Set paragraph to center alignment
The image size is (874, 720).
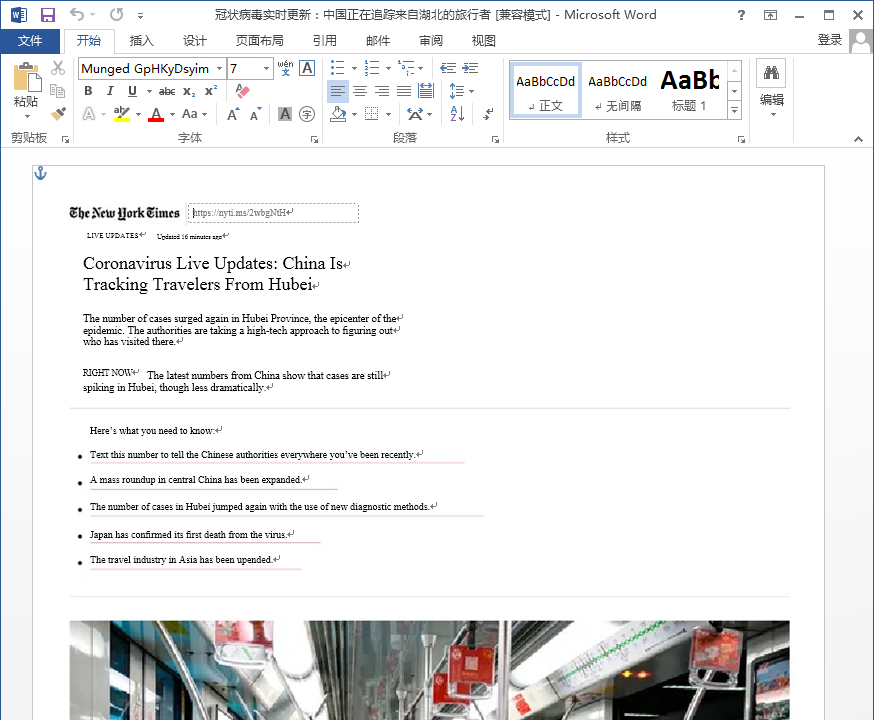click(x=360, y=91)
